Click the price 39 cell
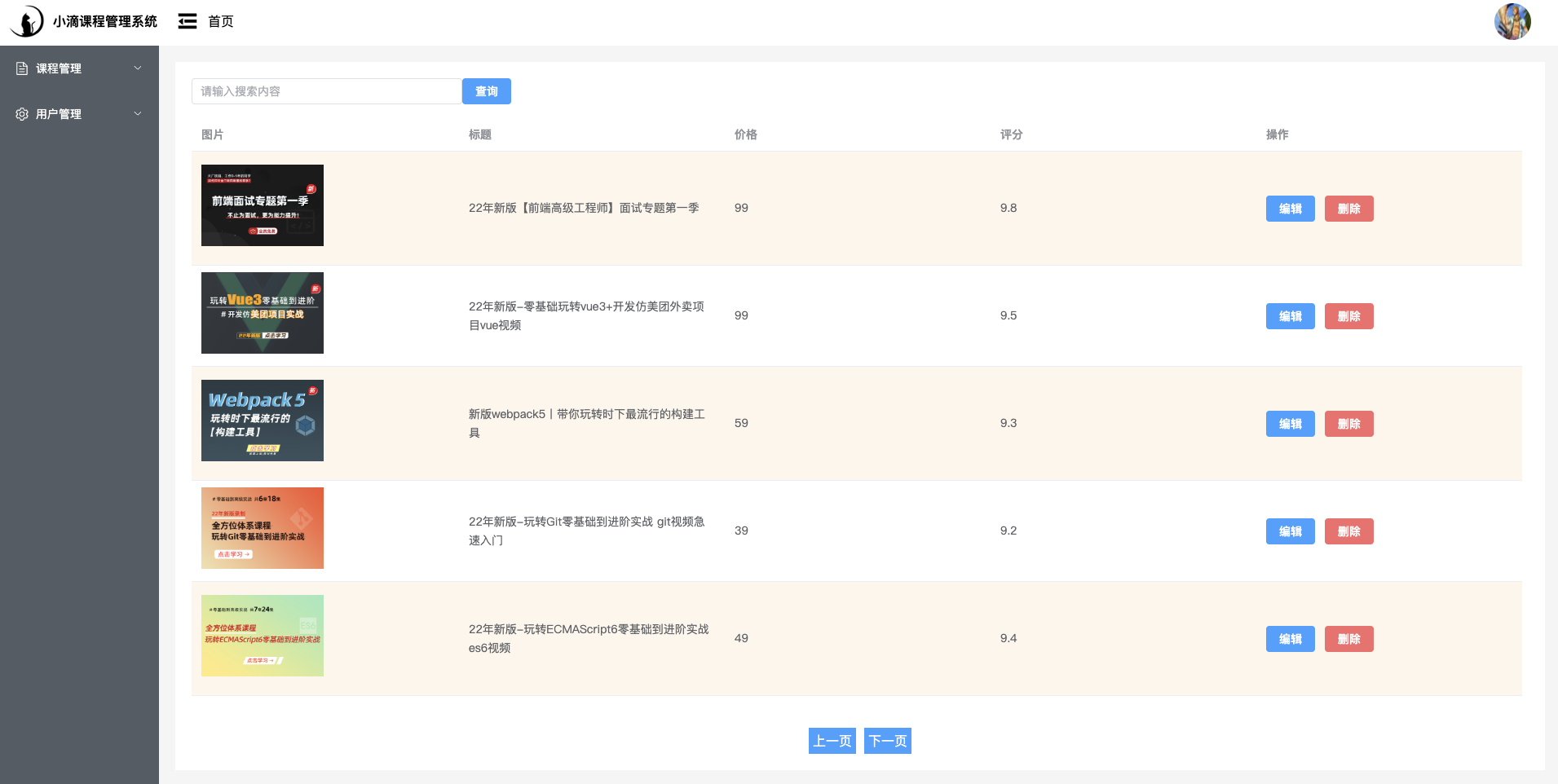1558x784 pixels. point(741,531)
